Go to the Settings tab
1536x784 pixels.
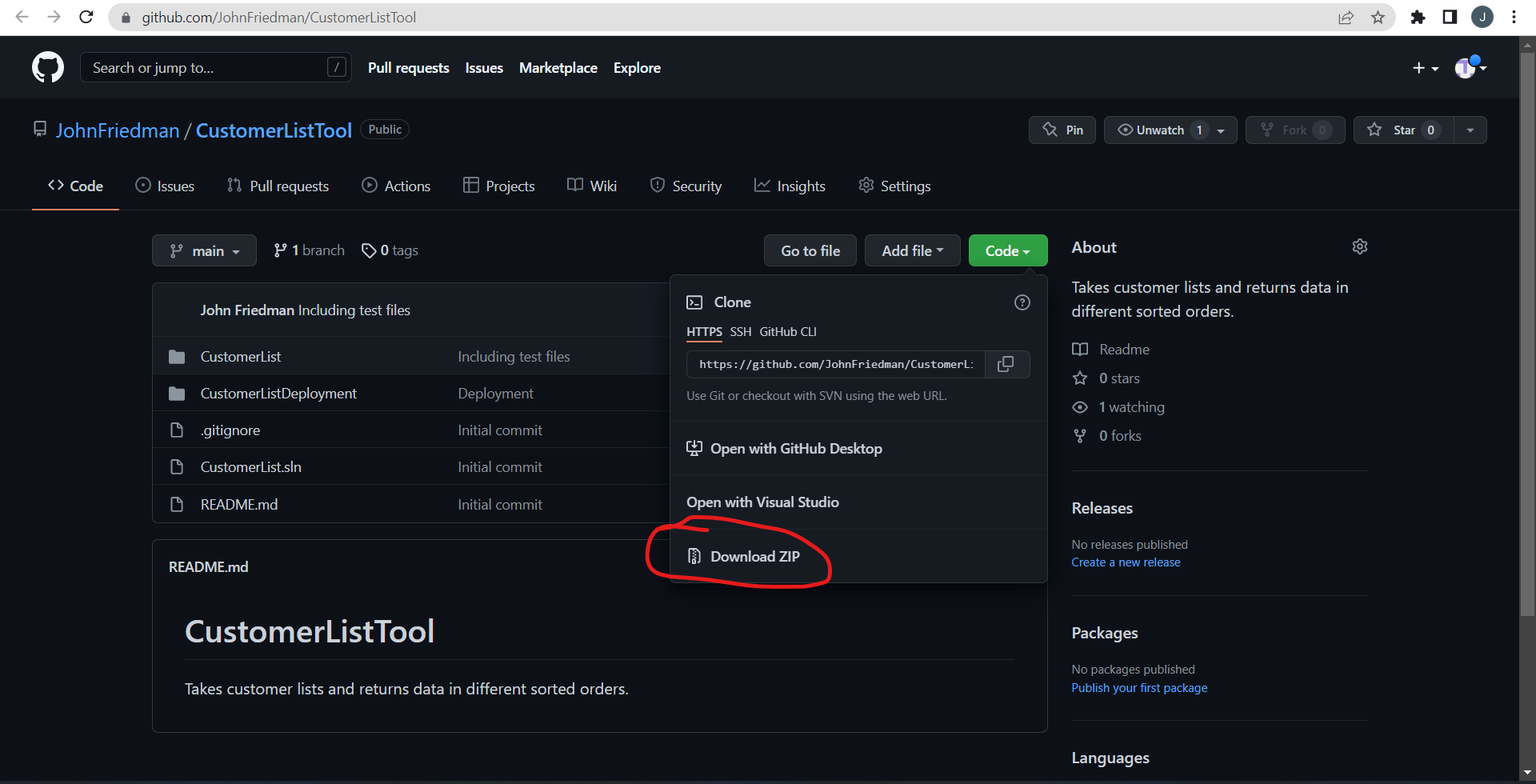pyautogui.click(x=894, y=186)
